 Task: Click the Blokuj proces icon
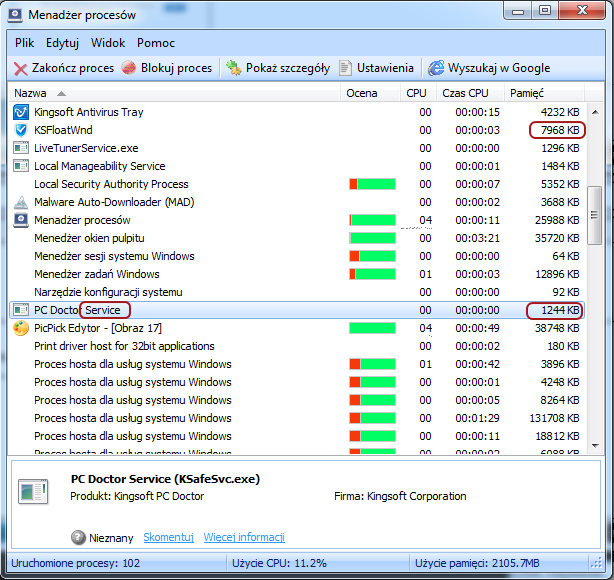tap(129, 68)
